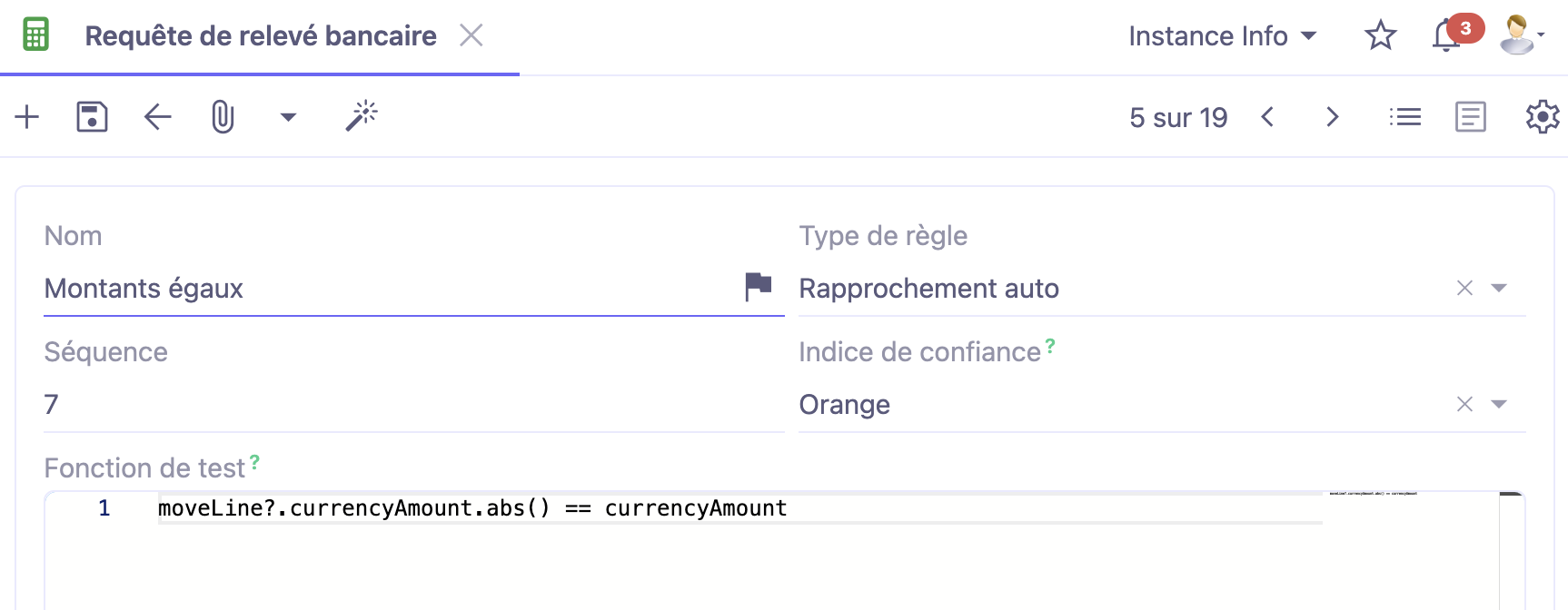Toggle the favorite star for this record
The height and width of the screenshot is (610, 1568).
(x=1380, y=35)
